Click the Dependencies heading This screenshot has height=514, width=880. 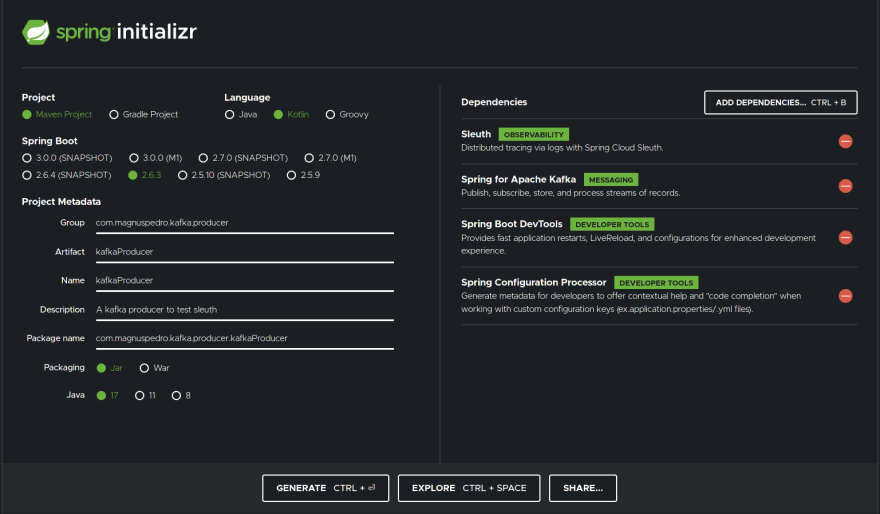[x=494, y=102]
